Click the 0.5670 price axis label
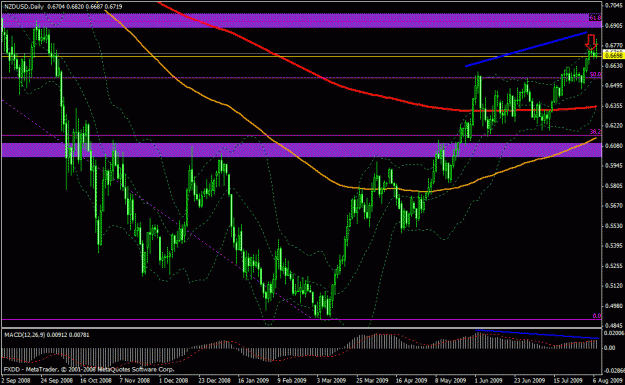625x385 pixels. click(614, 206)
